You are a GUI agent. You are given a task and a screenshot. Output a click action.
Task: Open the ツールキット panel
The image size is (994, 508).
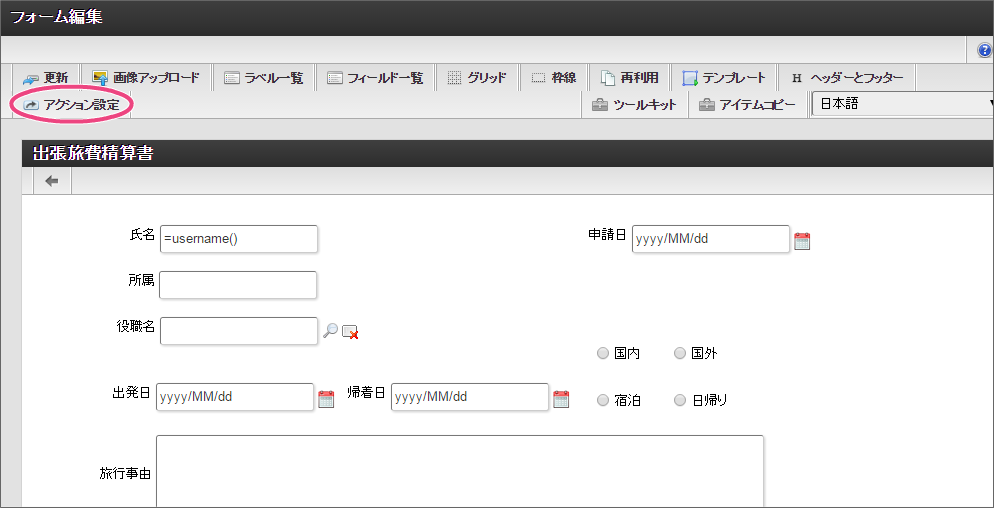634,105
